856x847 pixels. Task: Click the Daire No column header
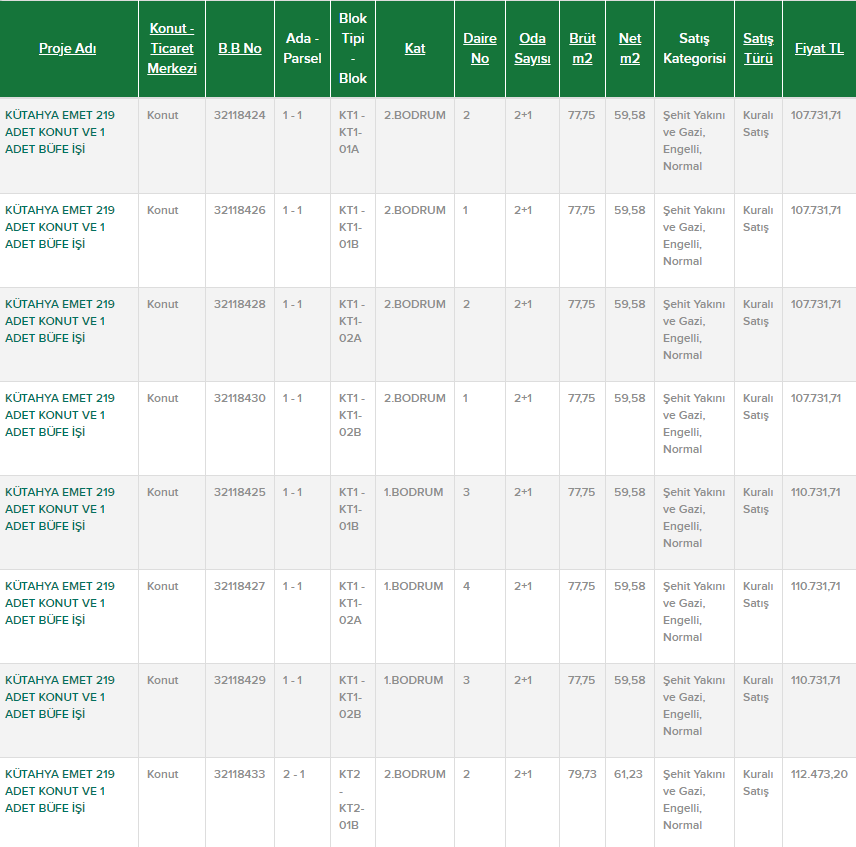point(480,49)
